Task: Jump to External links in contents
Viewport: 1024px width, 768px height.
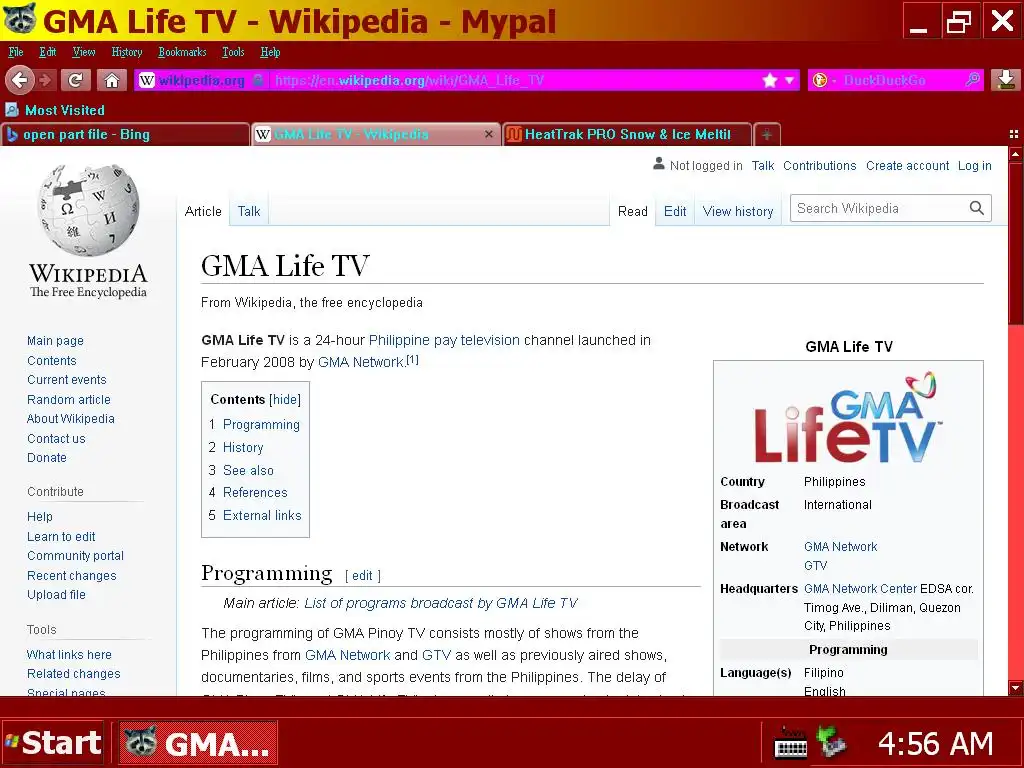Action: [262, 515]
